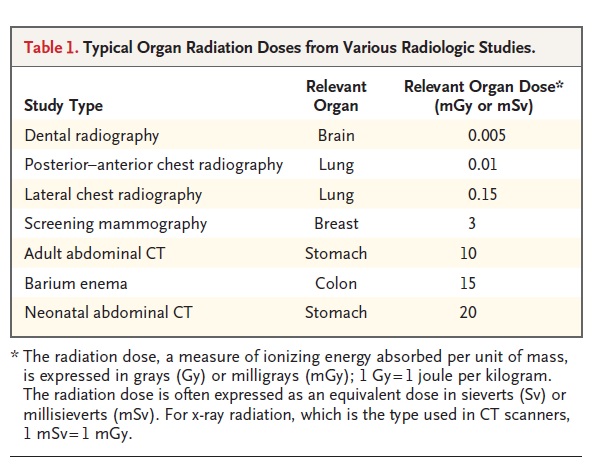Screen dimensions: 597x469
Task: Click the 'Brain' organ cell
Action: tap(336, 136)
